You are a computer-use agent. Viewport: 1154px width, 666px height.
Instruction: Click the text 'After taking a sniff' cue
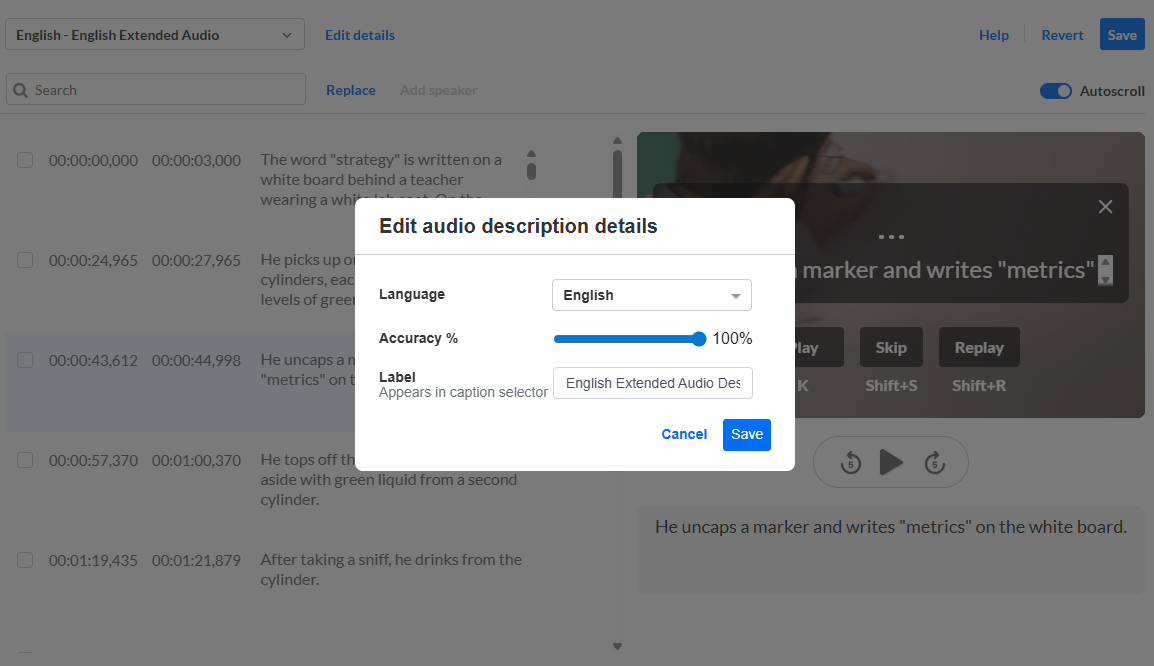391,570
